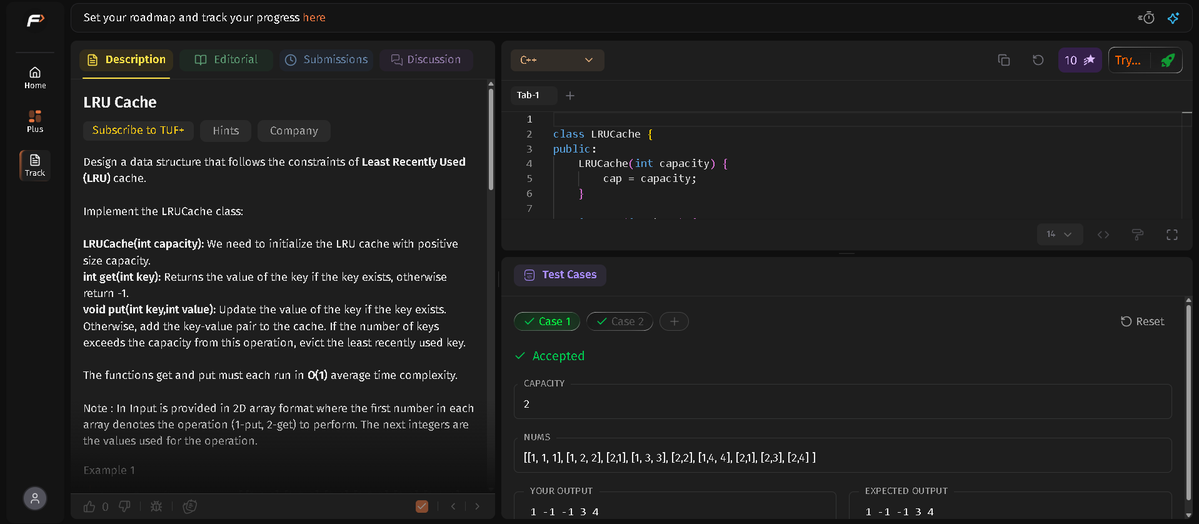Image resolution: width=1199 pixels, height=524 pixels.
Task: Click the like count 0
Action: click(x=106, y=506)
